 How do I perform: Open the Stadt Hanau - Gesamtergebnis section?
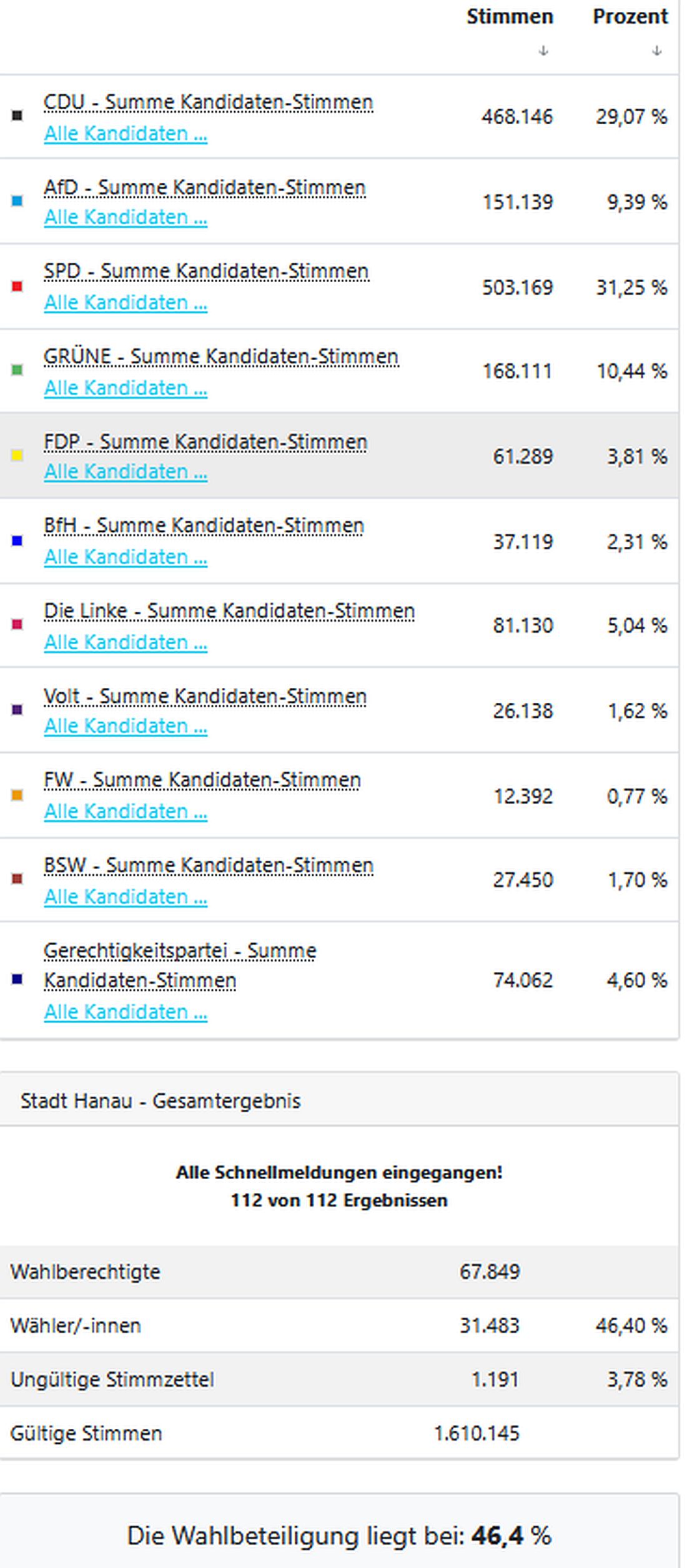pos(159,1102)
